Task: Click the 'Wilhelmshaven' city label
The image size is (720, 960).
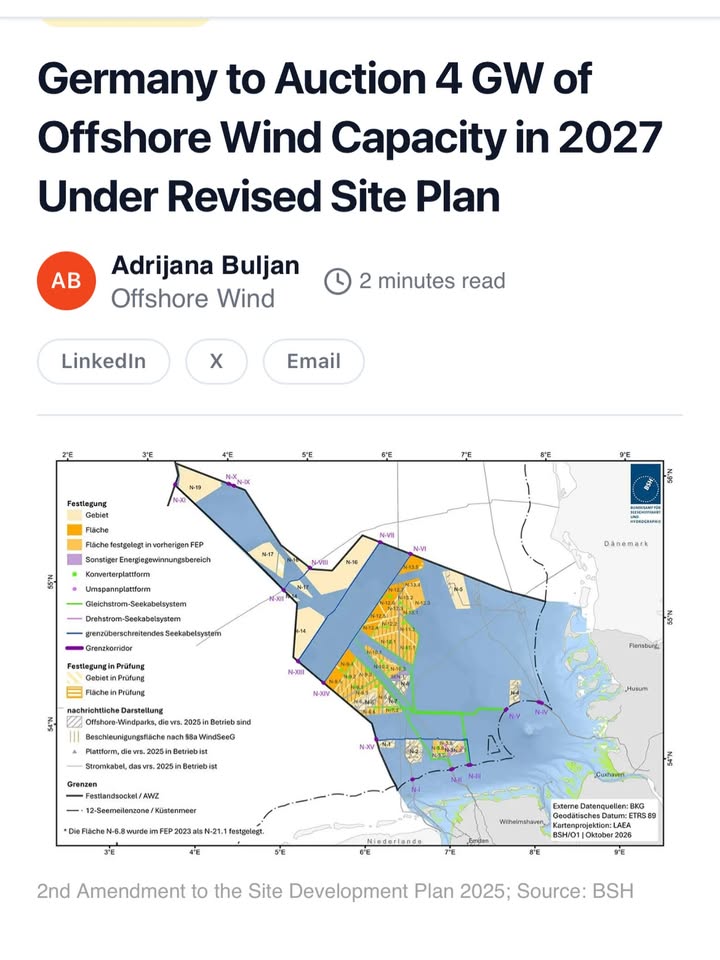Action: click(x=522, y=822)
